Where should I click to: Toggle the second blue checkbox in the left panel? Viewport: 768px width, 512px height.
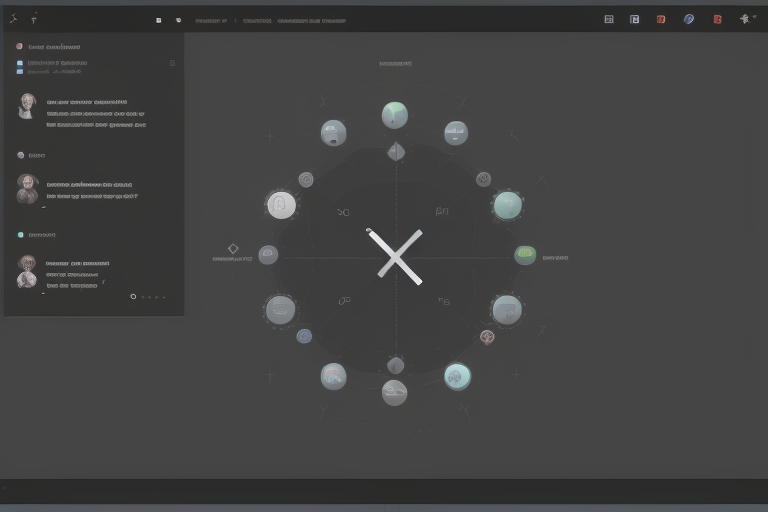(20, 72)
